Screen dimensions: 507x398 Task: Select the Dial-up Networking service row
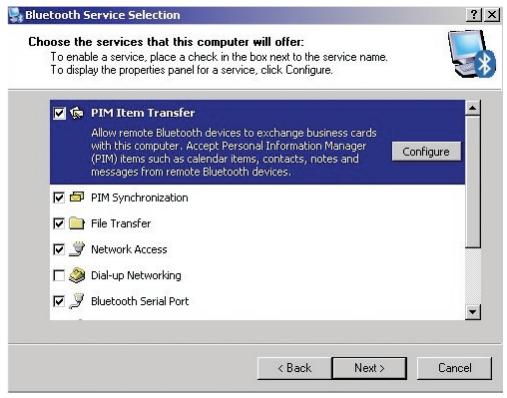click(257, 275)
